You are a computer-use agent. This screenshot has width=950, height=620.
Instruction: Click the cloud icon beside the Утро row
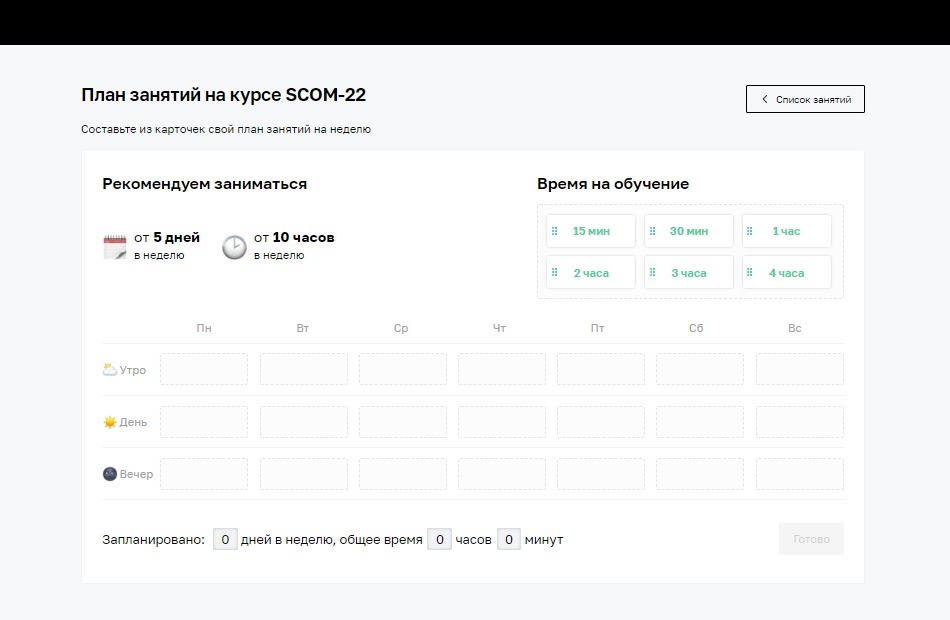pos(110,369)
